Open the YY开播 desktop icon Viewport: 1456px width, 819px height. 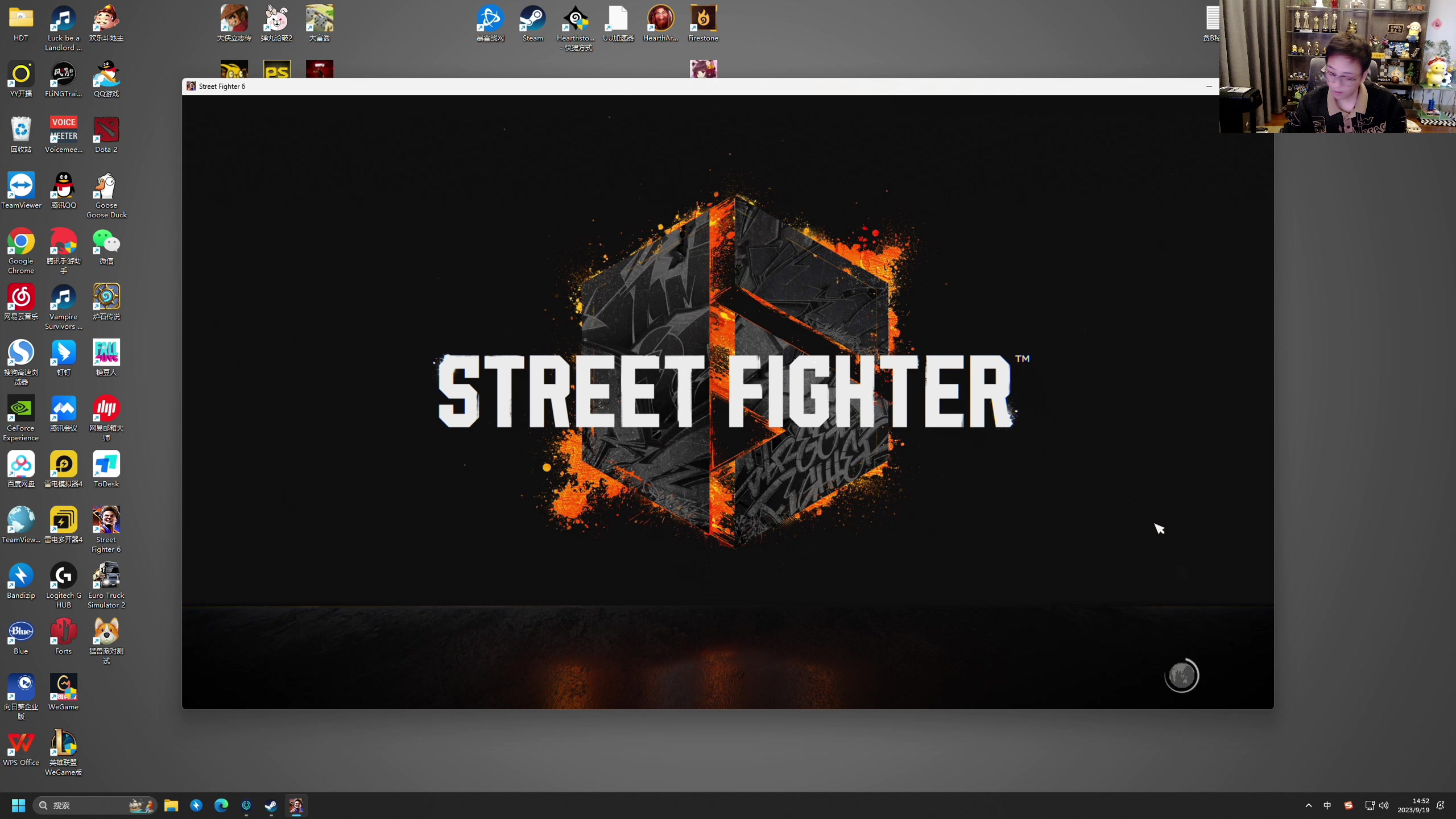[21, 80]
